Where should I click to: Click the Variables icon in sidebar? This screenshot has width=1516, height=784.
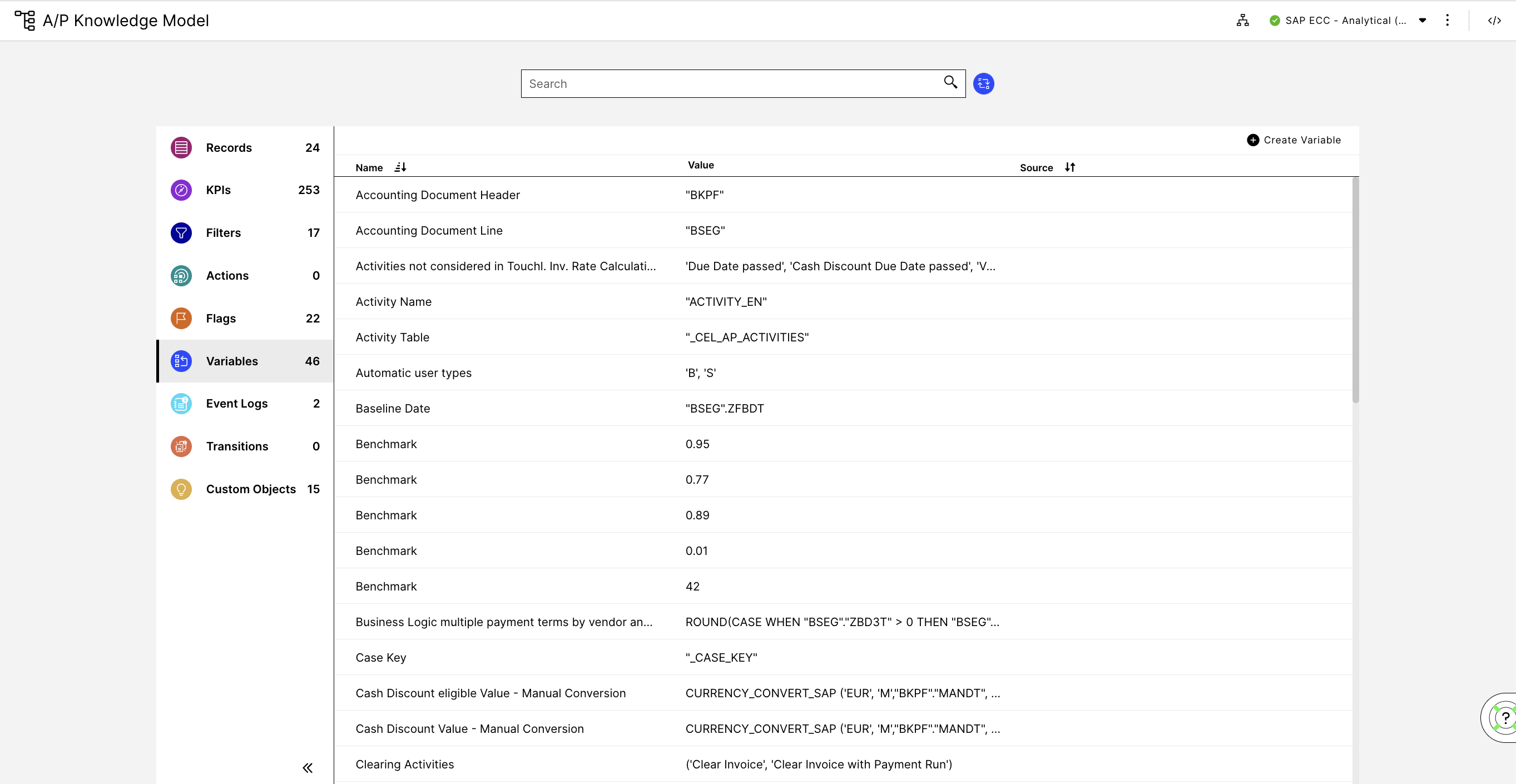(x=180, y=360)
